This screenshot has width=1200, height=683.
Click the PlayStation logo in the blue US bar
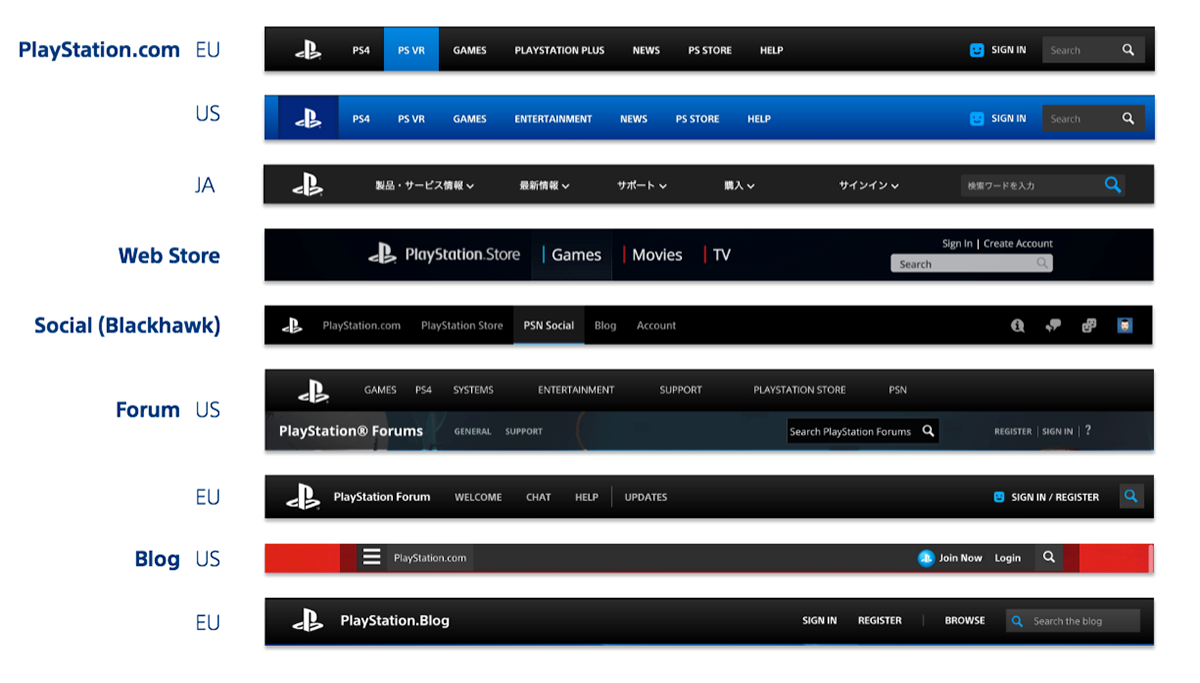pyautogui.click(x=308, y=118)
